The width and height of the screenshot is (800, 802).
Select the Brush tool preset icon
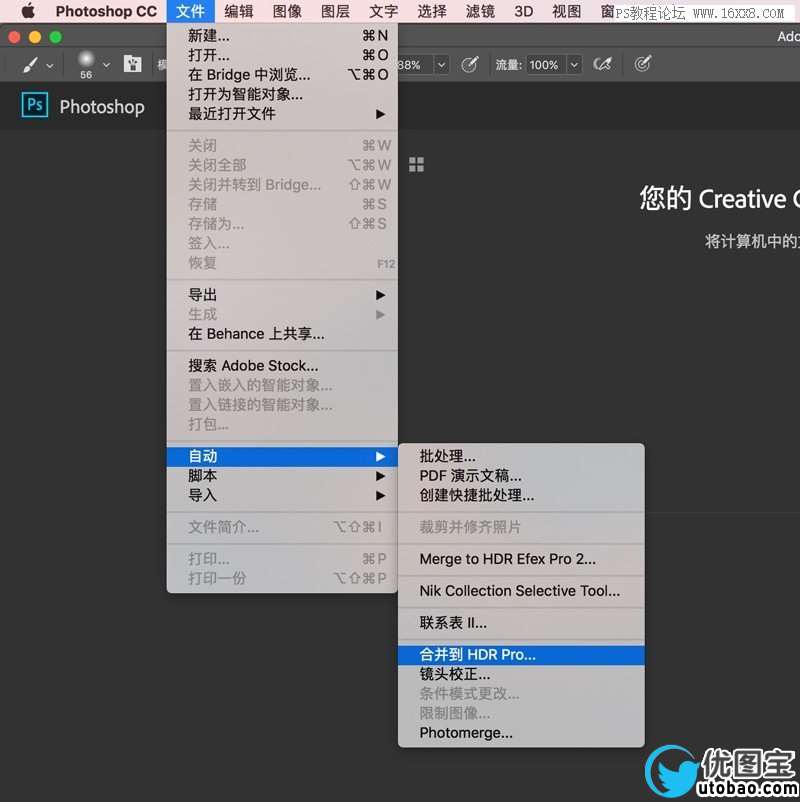coord(30,65)
